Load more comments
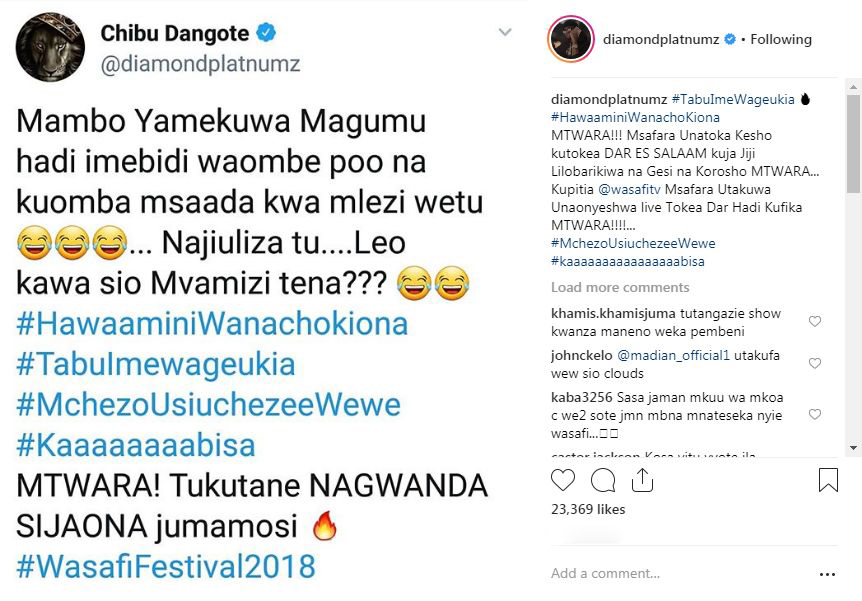The image size is (862, 601). 620,287
